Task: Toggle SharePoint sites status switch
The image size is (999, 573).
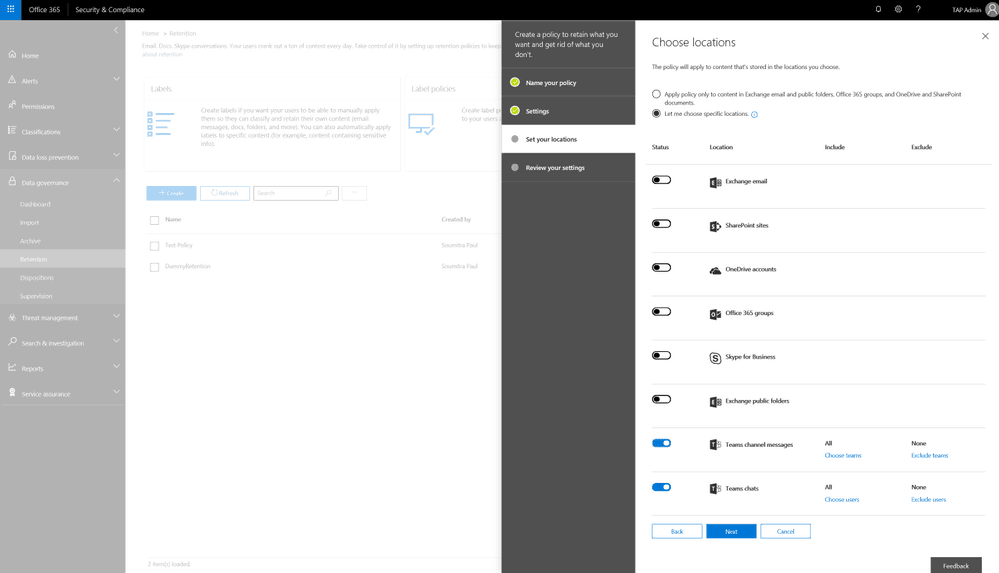Action: (x=661, y=224)
